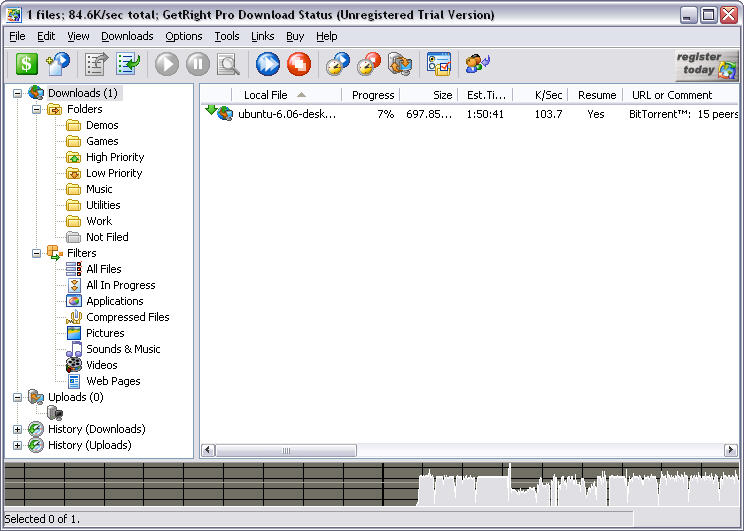This screenshot has width=744, height=531.
Task: Click the add new download URL icon
Action: coord(58,64)
